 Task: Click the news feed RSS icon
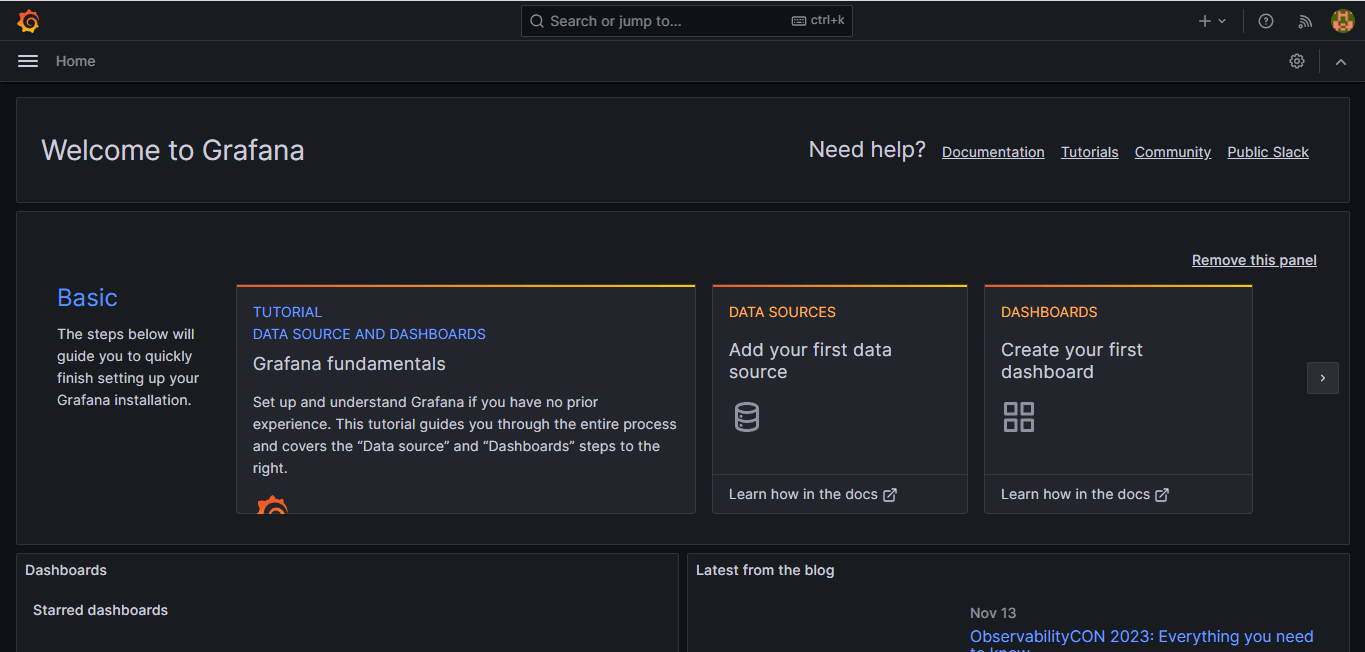1303,20
